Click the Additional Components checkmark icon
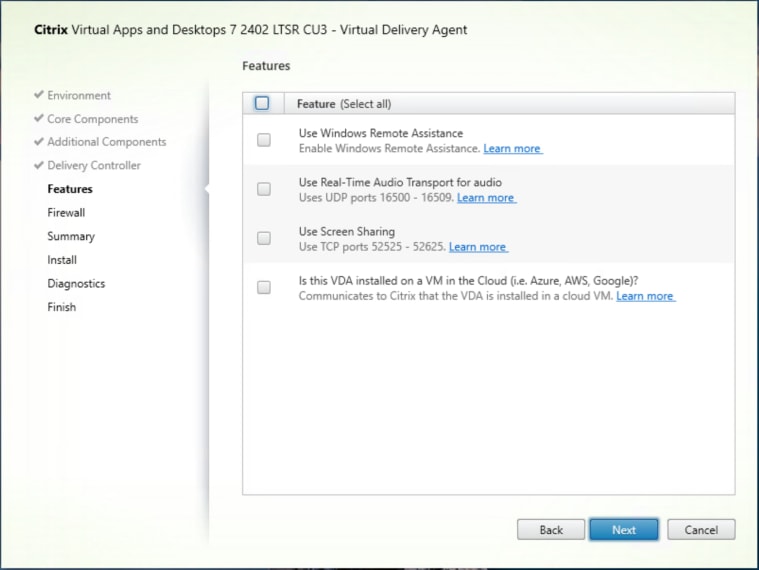Screen dimensions: 759x570 (x=39, y=141)
